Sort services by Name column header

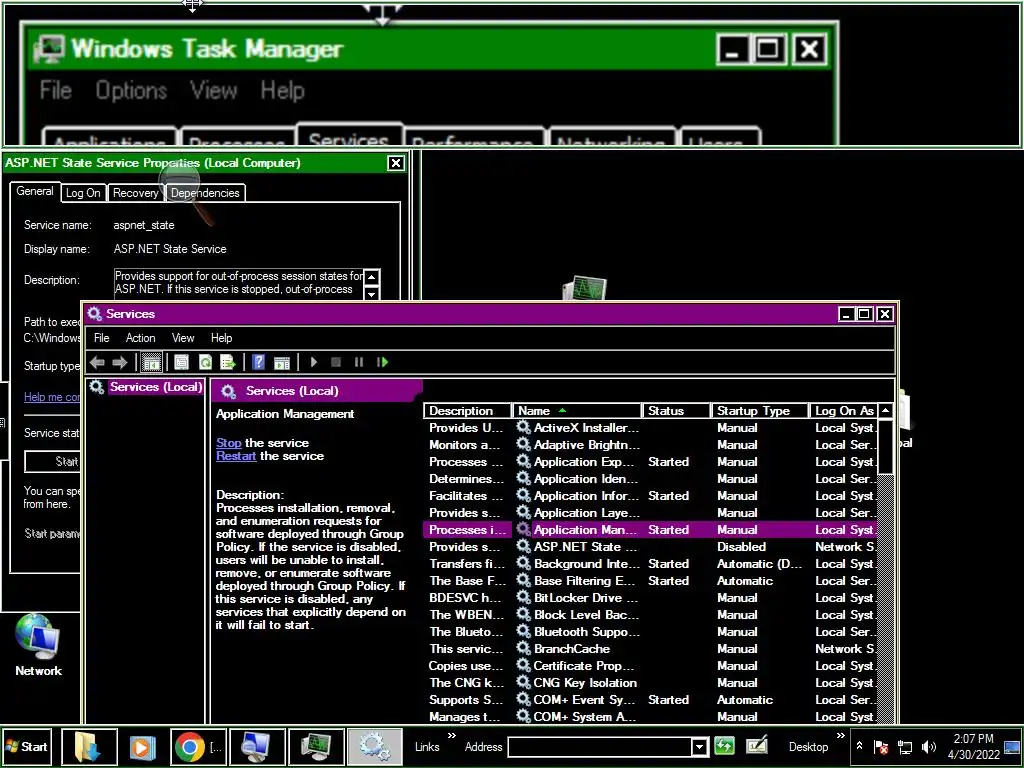click(577, 411)
